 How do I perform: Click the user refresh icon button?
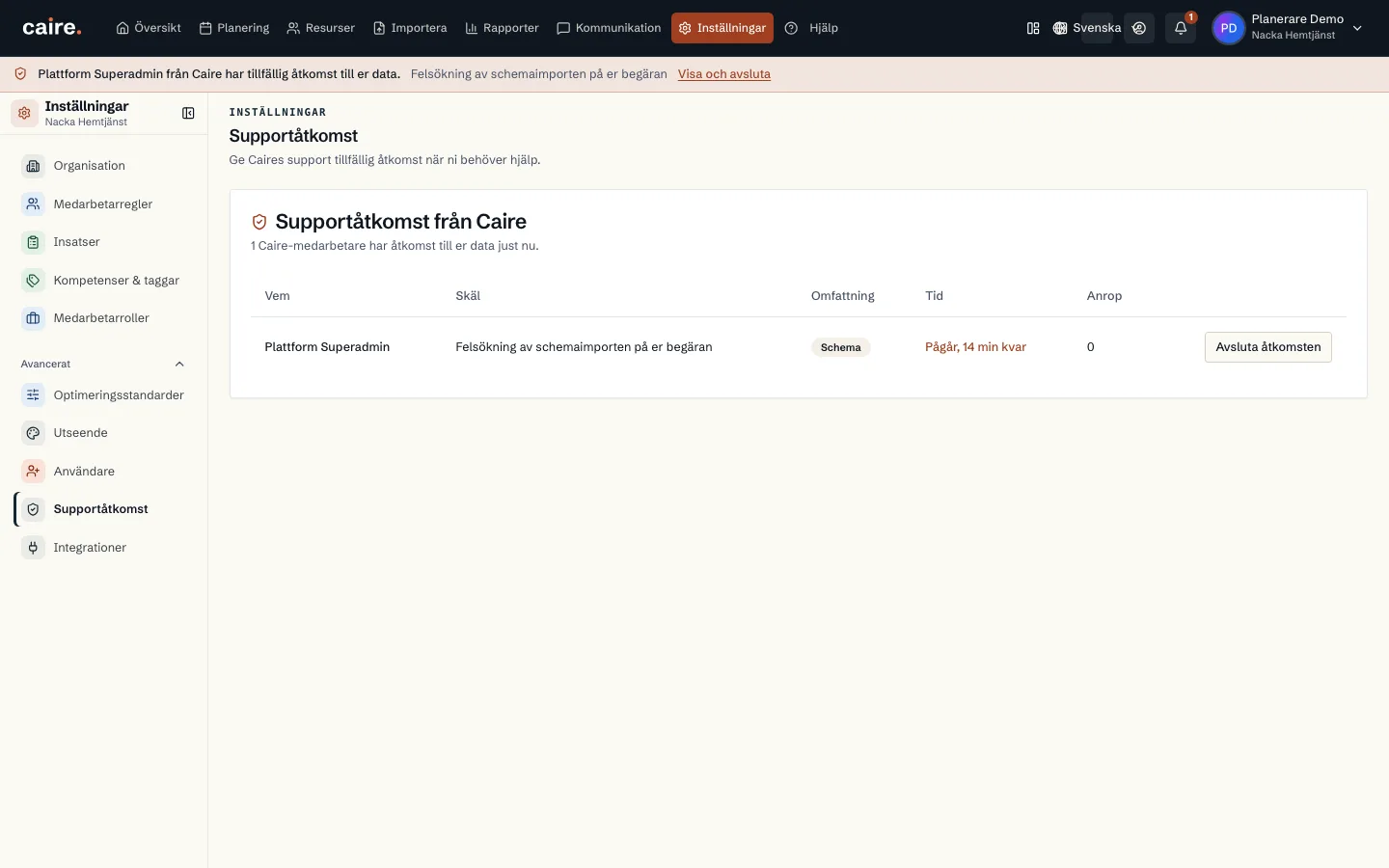pos(1139,28)
